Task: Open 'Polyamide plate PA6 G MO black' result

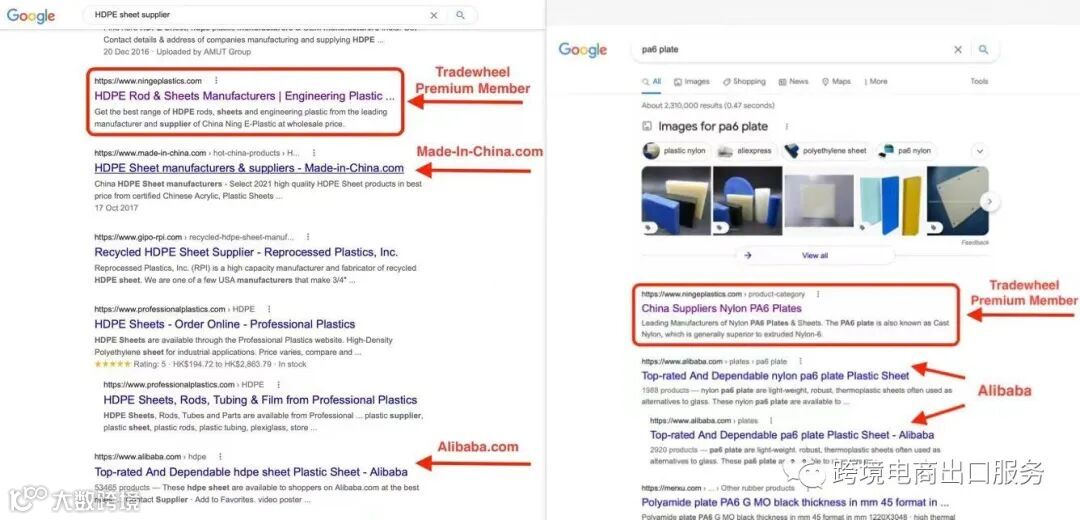Action: click(x=795, y=502)
